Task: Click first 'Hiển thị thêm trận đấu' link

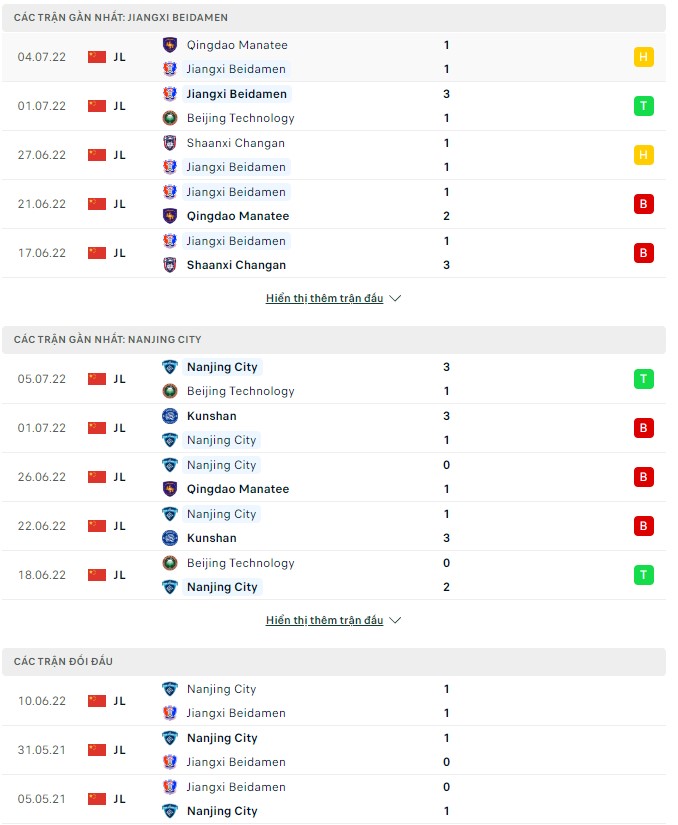Action: pos(324,298)
